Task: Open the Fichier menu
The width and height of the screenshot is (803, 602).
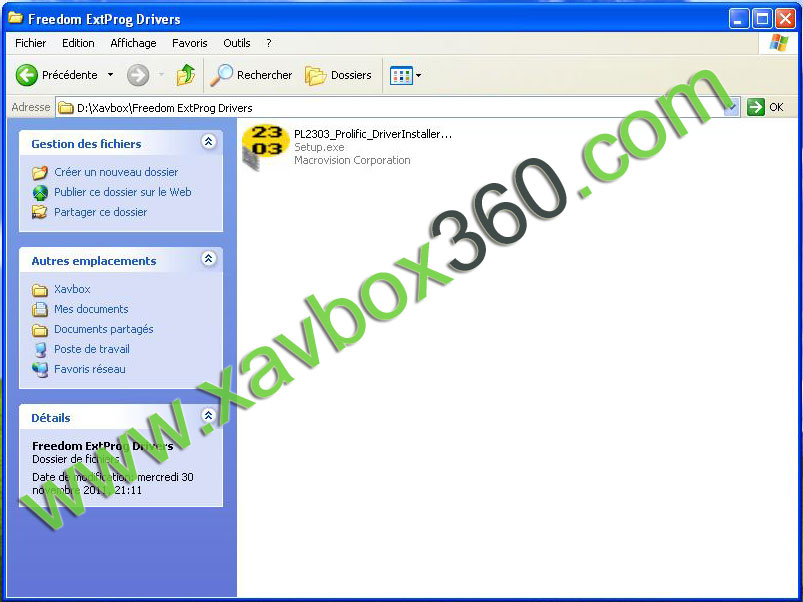Action: point(31,43)
